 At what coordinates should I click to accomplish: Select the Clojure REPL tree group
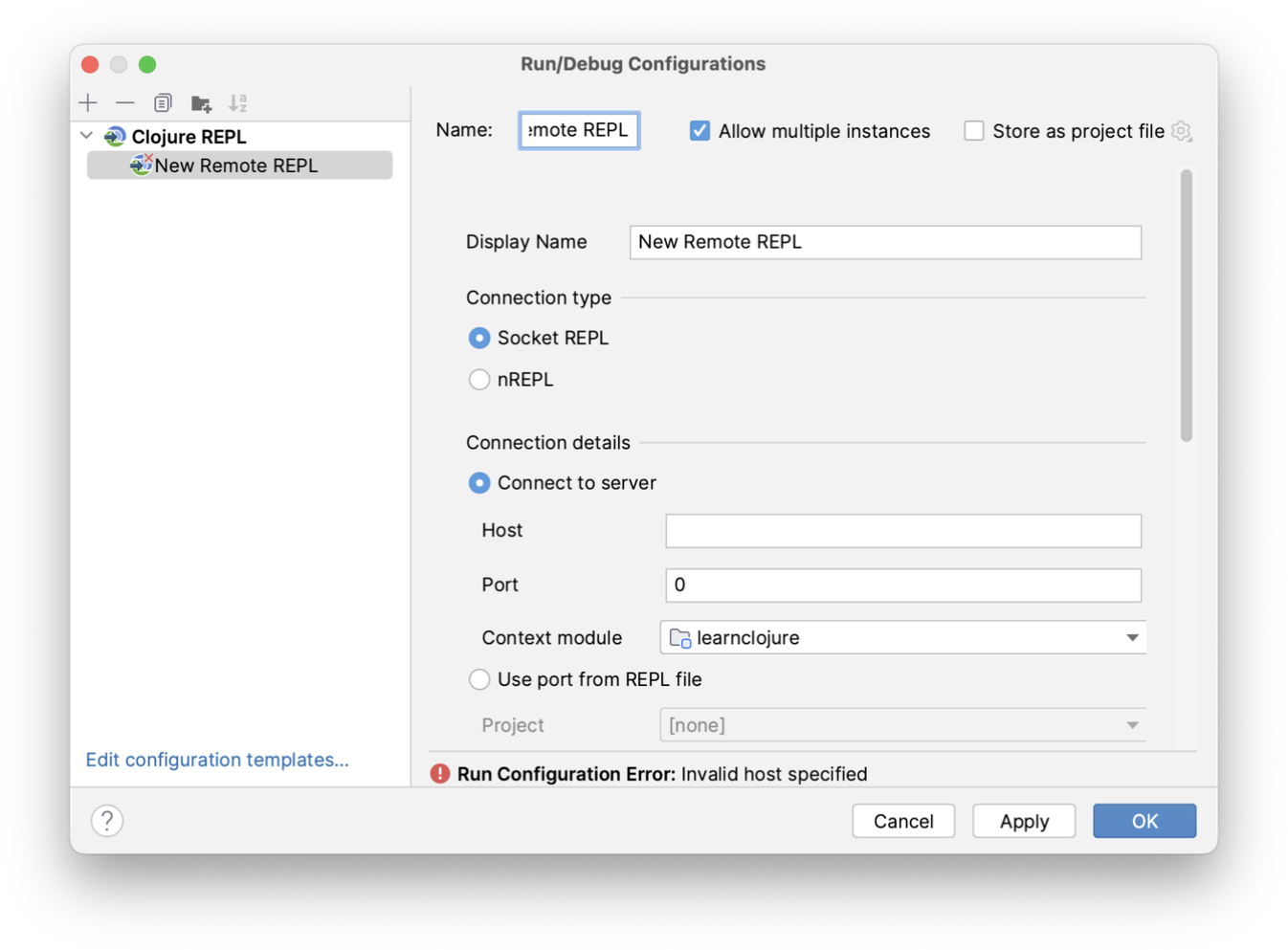point(189,137)
